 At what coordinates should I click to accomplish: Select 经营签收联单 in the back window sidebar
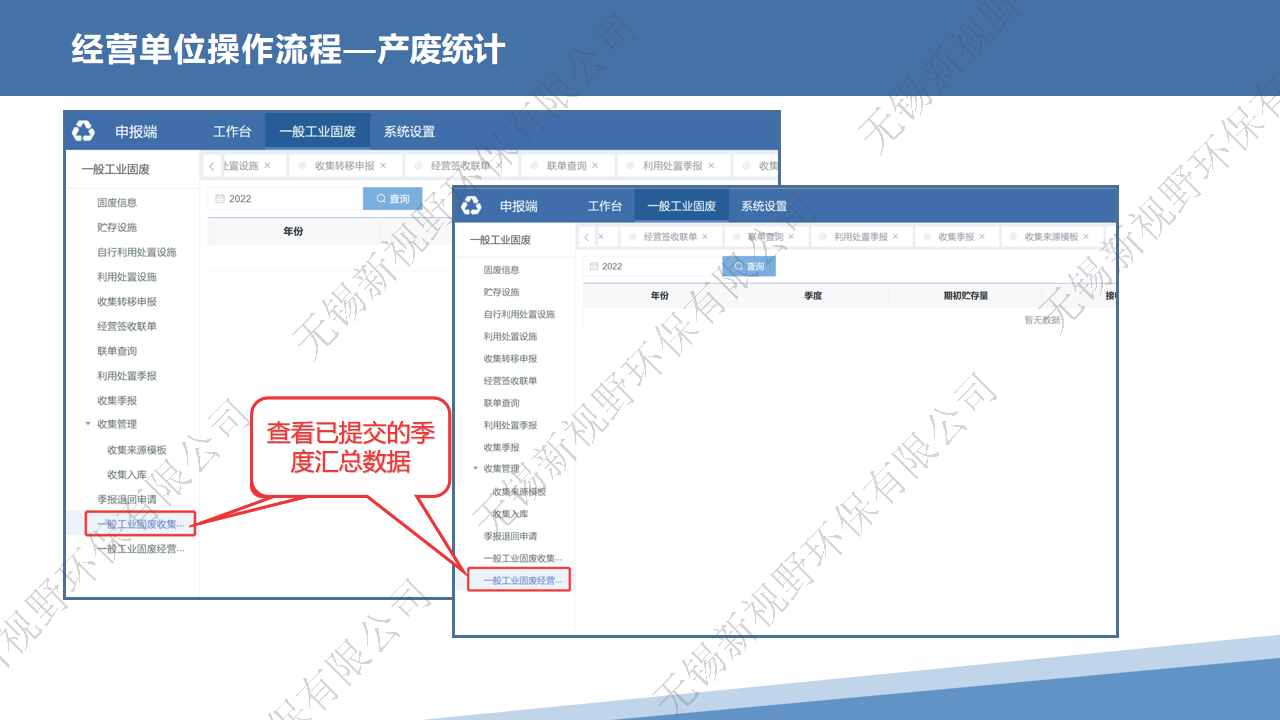127,327
